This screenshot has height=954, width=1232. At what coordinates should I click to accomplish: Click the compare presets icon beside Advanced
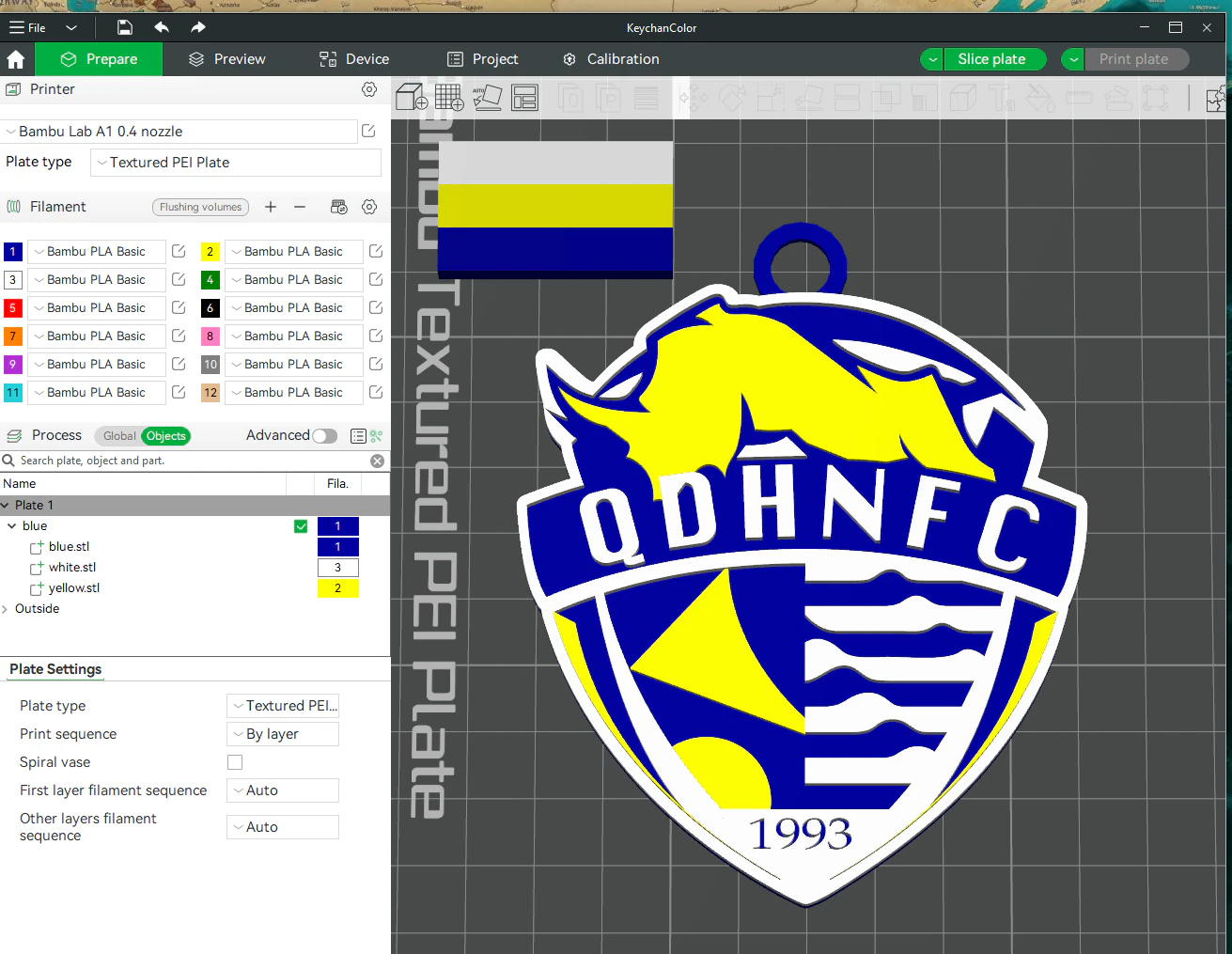pos(377,436)
